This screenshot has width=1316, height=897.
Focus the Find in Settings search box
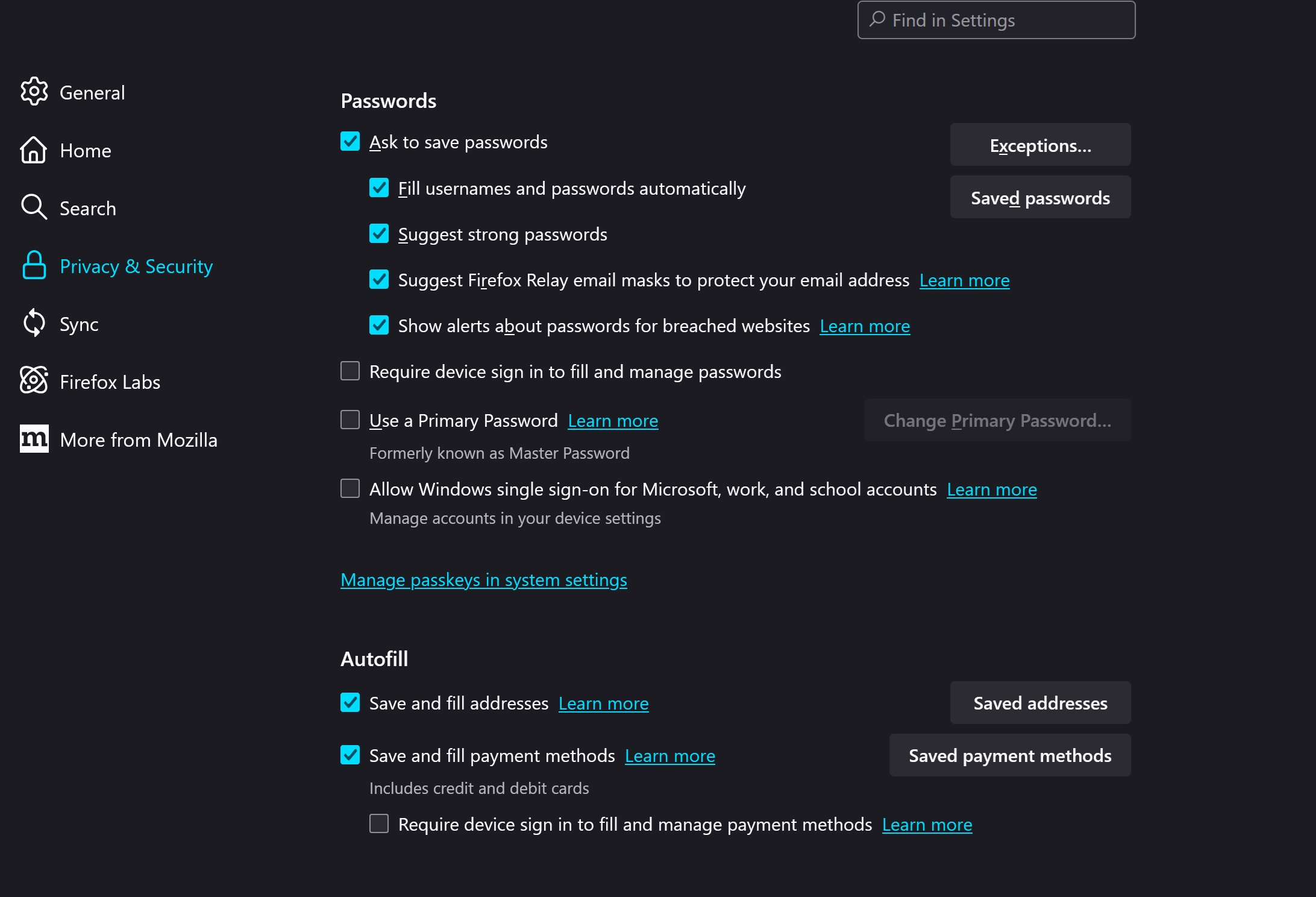point(996,20)
